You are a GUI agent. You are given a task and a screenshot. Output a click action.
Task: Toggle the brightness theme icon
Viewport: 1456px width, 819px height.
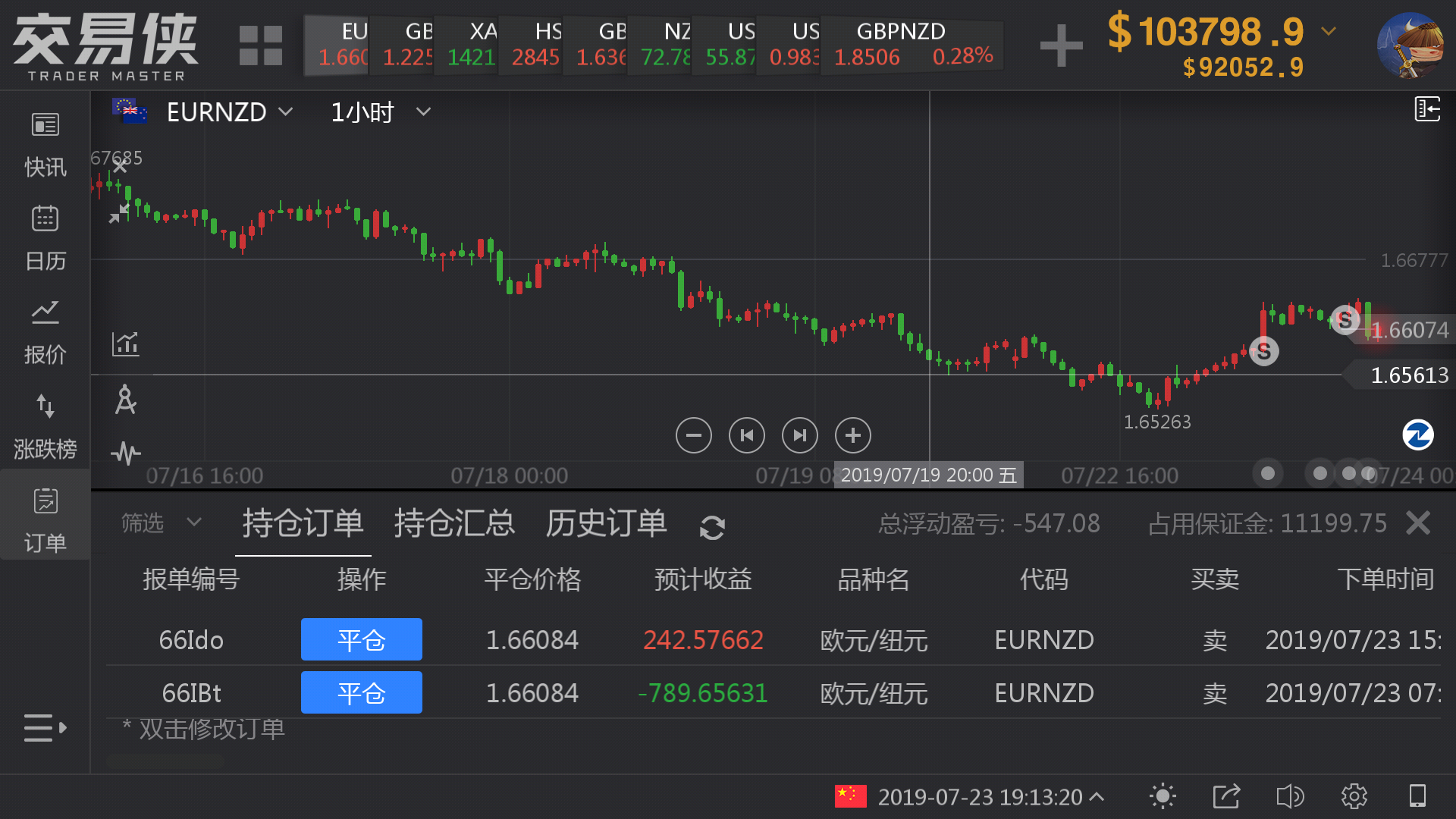(1162, 796)
